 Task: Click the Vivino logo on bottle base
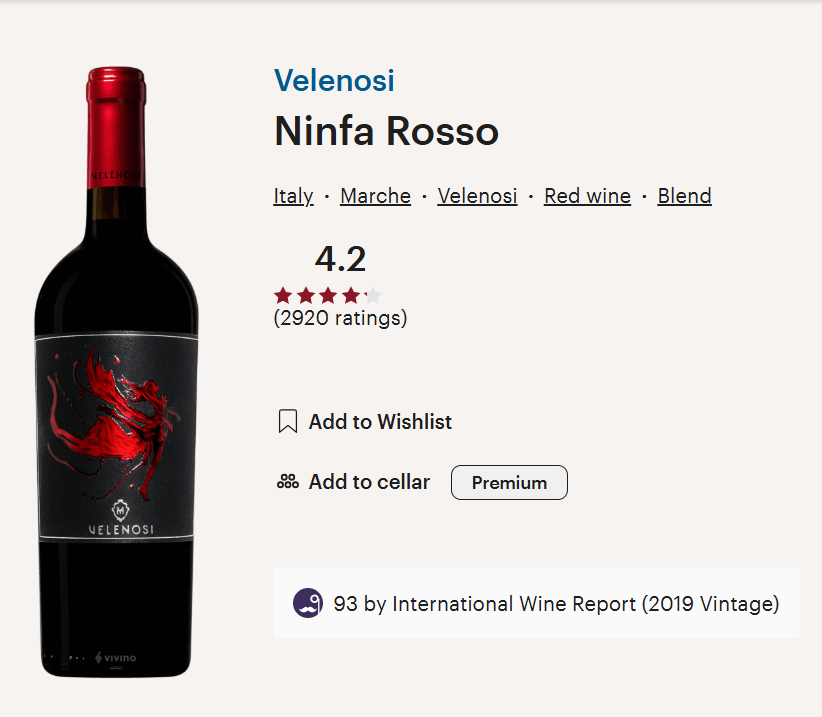click(x=115, y=657)
